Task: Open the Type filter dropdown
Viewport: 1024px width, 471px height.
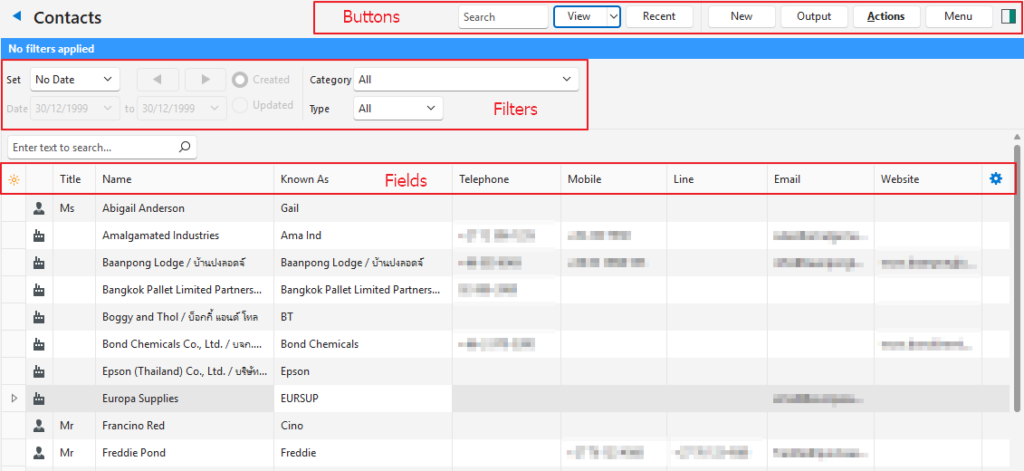Action: coord(398,108)
